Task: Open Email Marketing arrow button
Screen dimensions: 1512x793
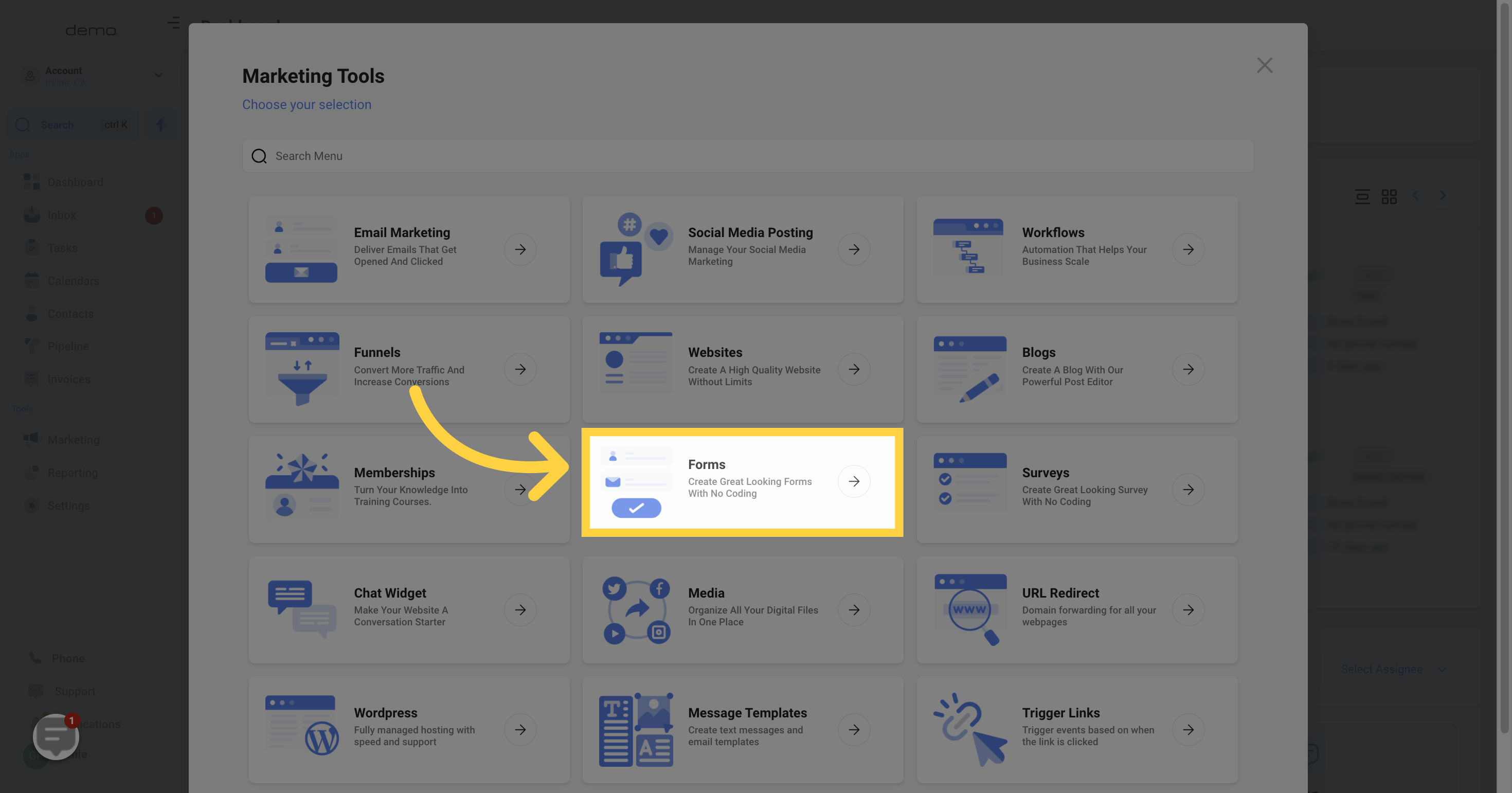Action: pos(520,249)
